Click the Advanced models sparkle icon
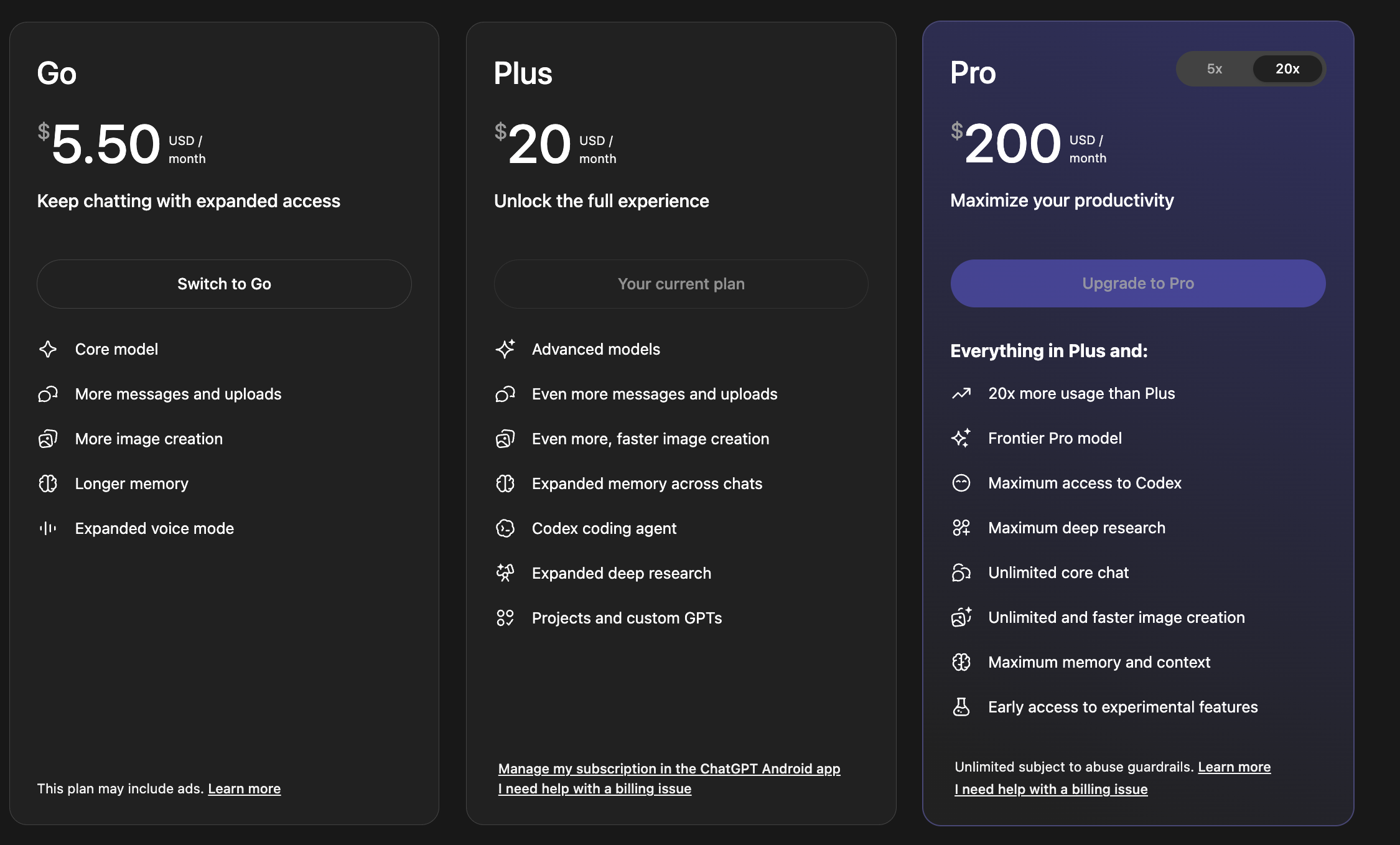Viewport: 1400px width, 845px height. coord(505,349)
